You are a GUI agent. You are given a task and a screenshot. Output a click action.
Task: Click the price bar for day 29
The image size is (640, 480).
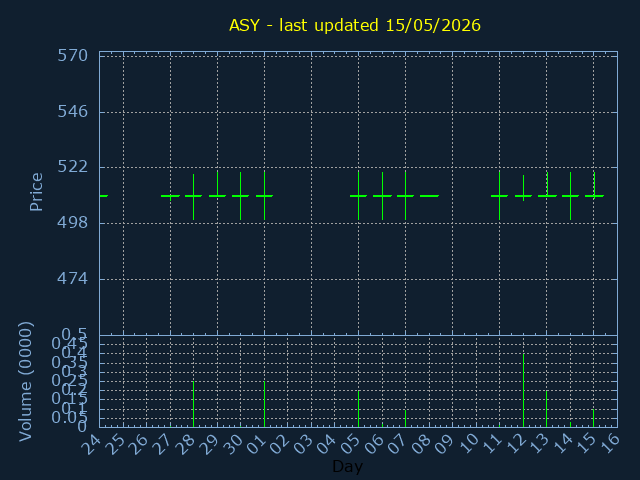(218, 184)
